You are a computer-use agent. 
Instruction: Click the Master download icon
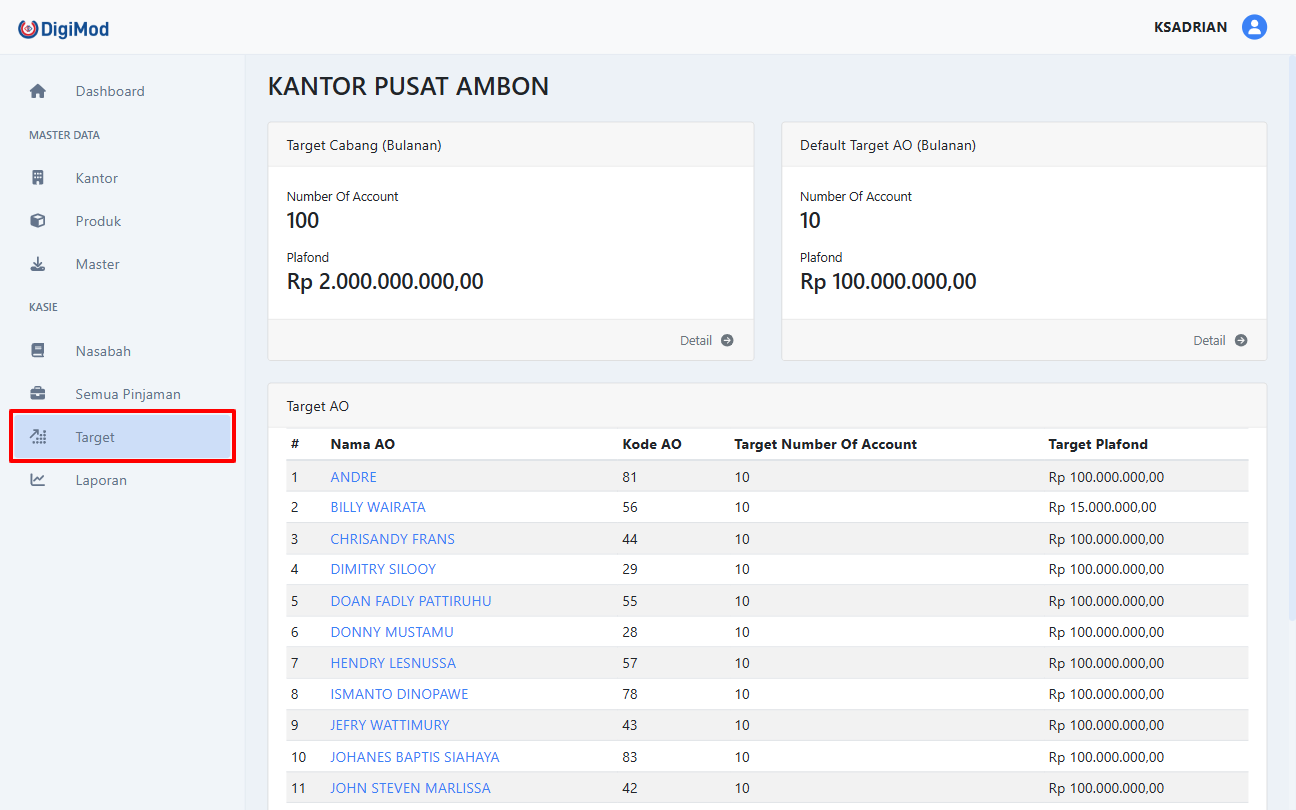37,263
